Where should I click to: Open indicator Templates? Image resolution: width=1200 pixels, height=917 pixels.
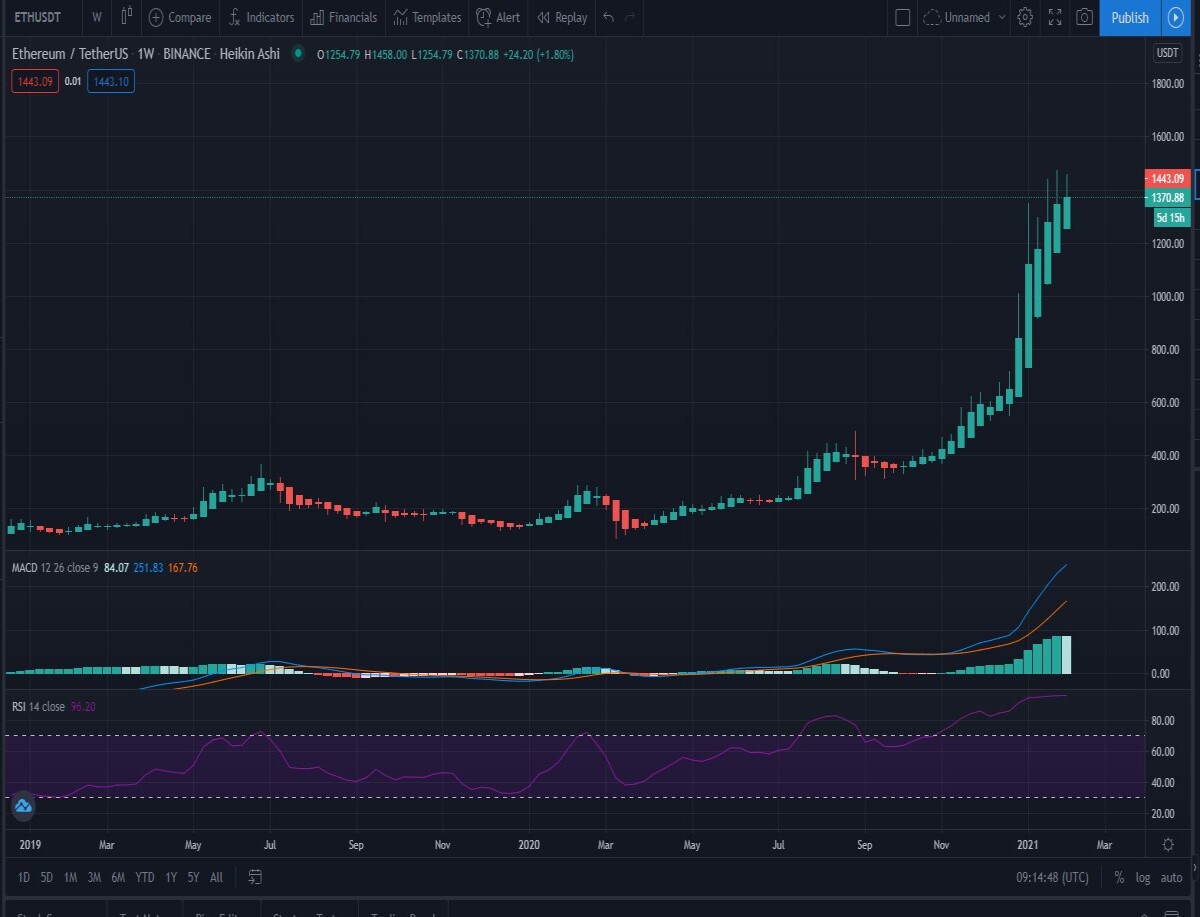coord(427,17)
